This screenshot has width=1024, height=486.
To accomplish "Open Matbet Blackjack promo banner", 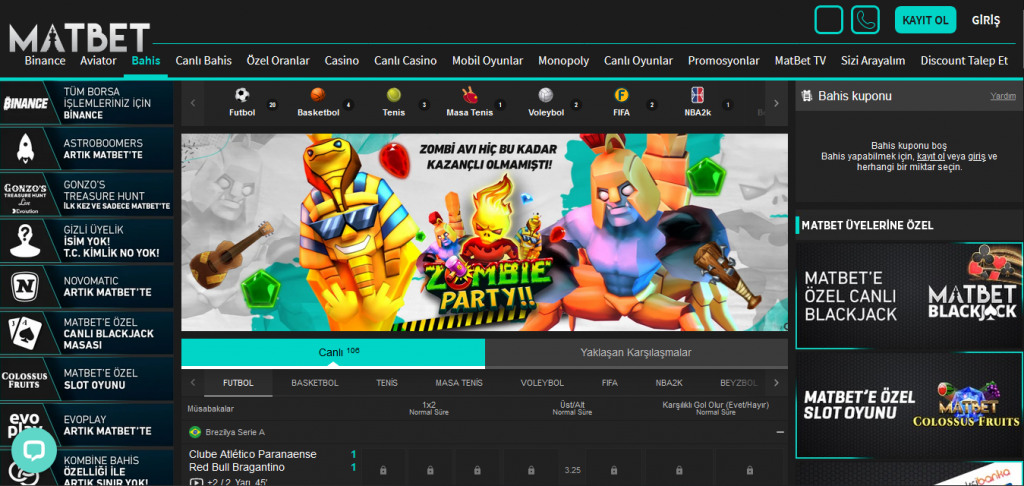I will (909, 296).
